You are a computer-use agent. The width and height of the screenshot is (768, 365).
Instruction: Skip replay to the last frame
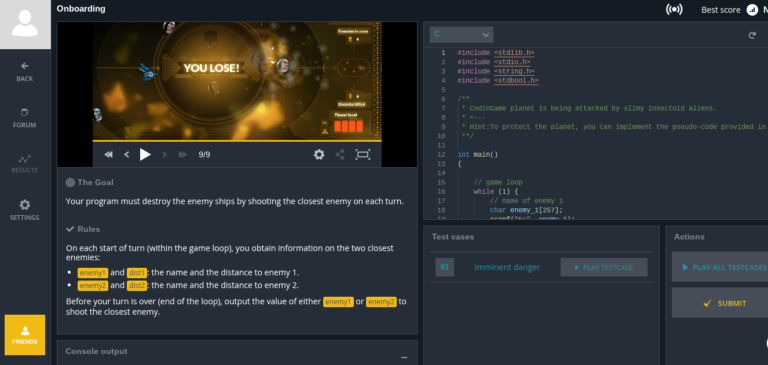click(x=183, y=154)
